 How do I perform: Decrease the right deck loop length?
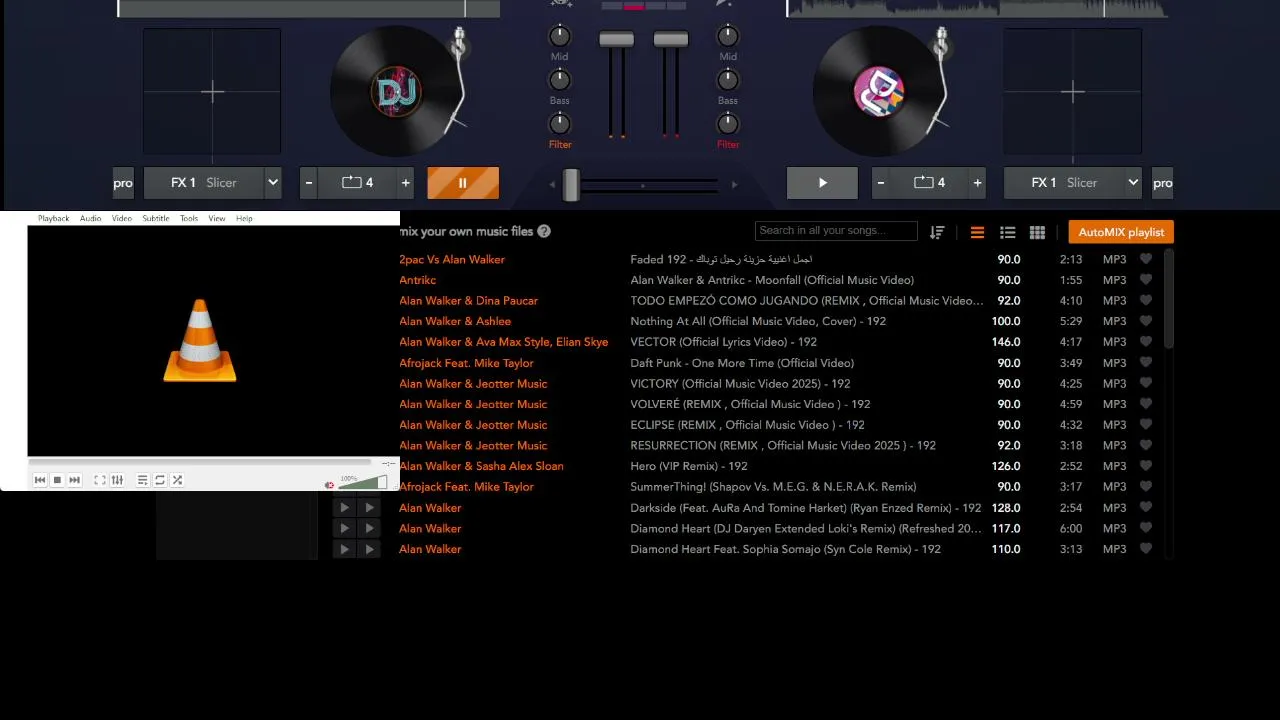pyautogui.click(x=881, y=183)
